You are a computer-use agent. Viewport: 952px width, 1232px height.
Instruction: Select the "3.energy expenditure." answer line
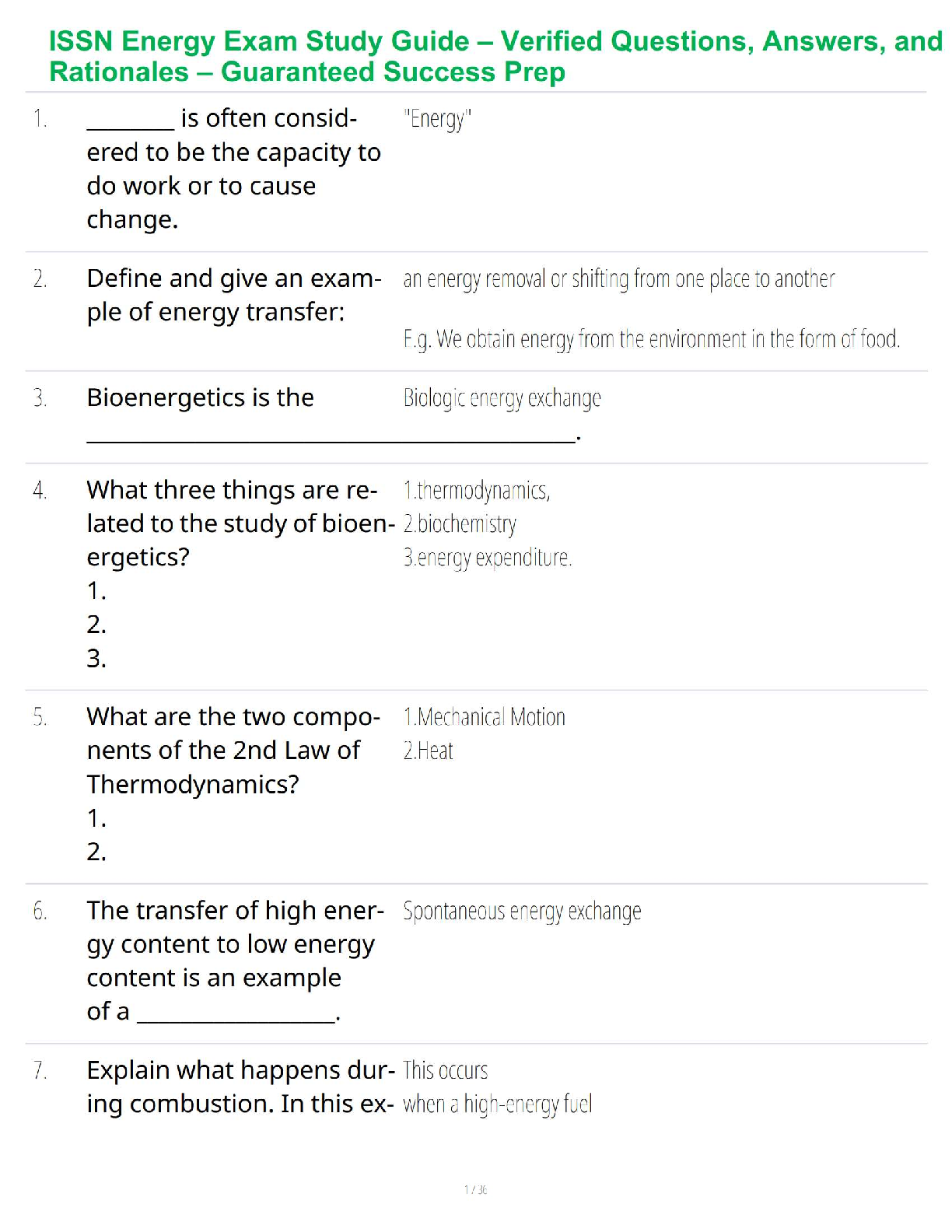(x=487, y=558)
